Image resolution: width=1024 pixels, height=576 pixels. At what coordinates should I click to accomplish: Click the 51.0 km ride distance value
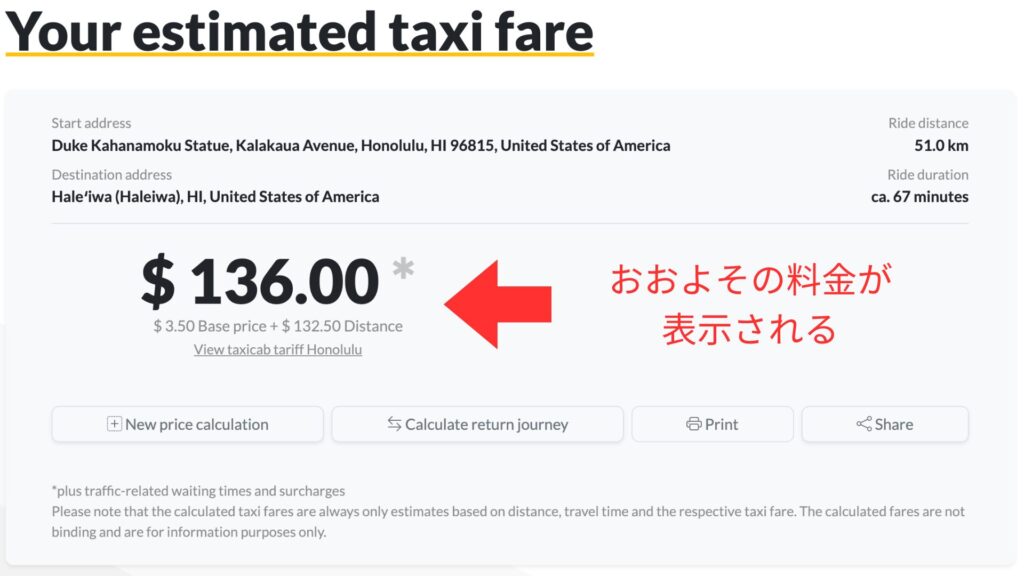941,145
